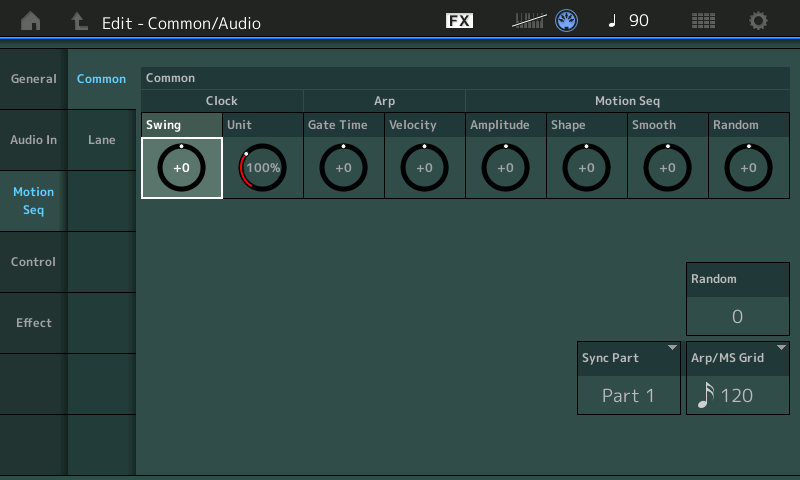Select the Lane sub-tab

[x=101, y=140]
